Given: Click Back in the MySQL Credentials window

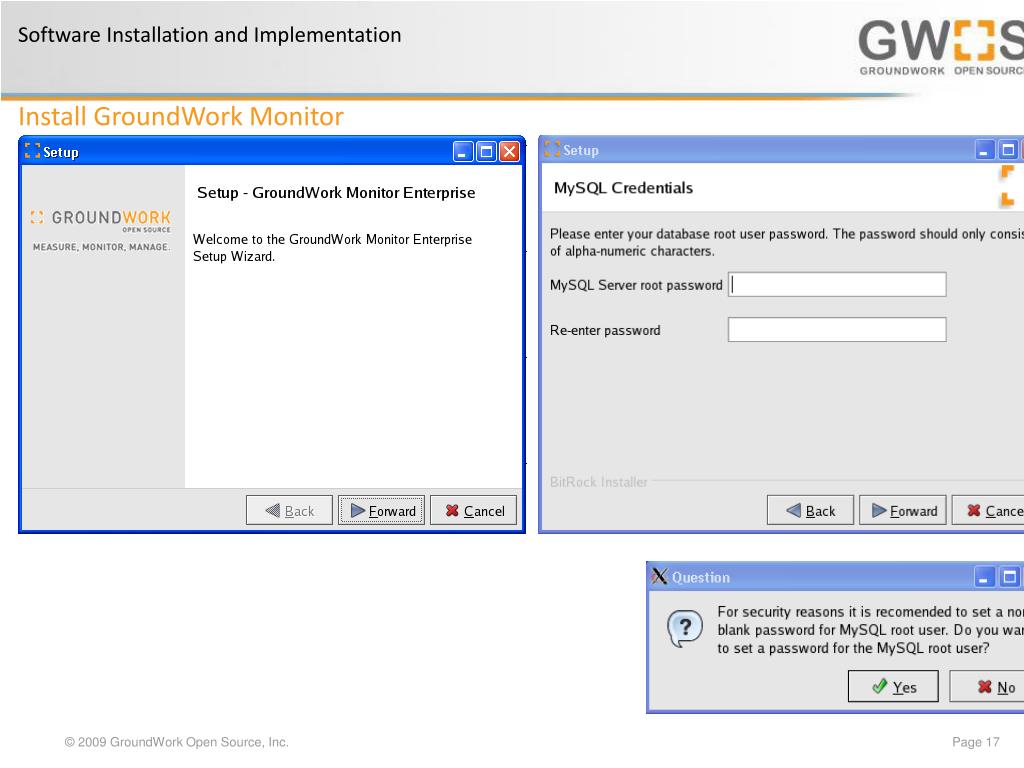Looking at the screenshot, I should tap(810, 510).
